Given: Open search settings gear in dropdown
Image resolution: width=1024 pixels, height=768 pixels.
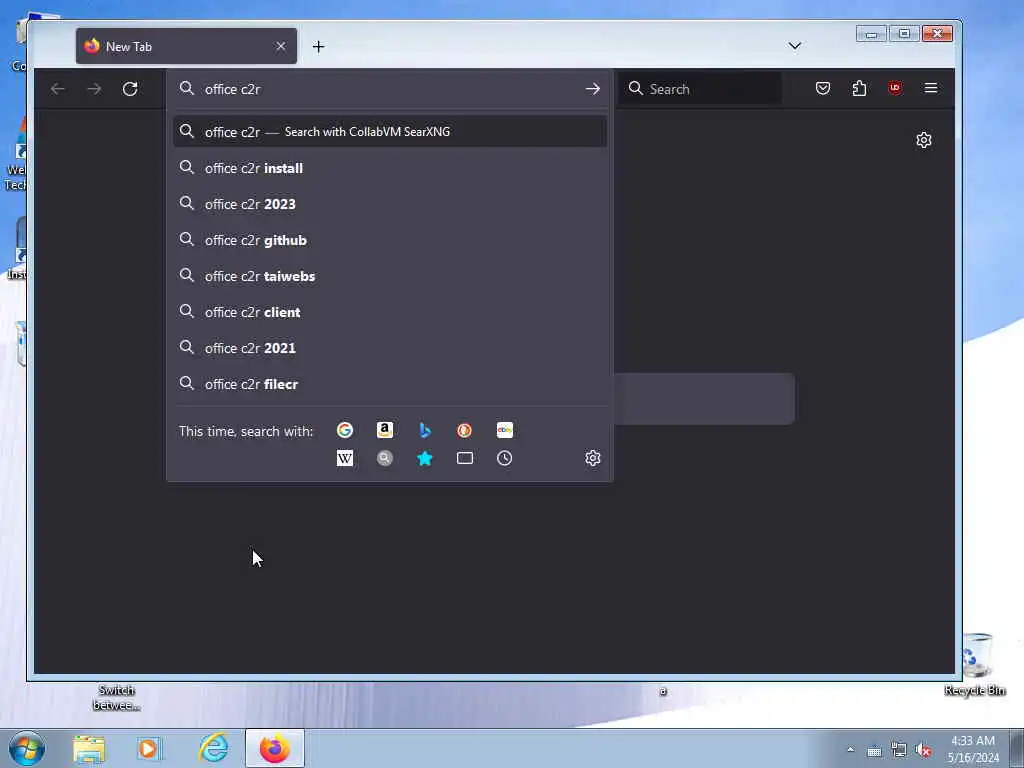Looking at the screenshot, I should tap(592, 458).
